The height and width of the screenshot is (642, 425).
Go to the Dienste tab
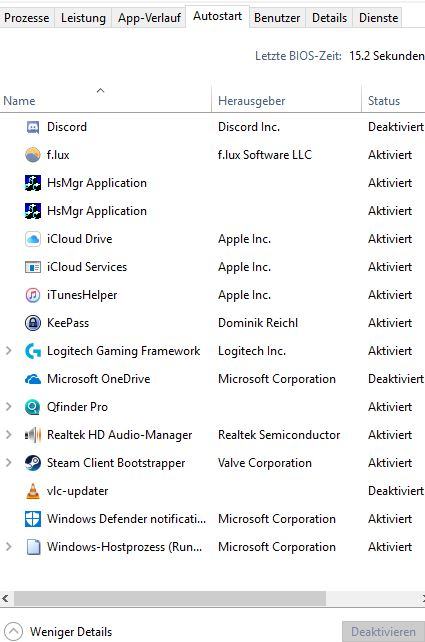pos(378,18)
